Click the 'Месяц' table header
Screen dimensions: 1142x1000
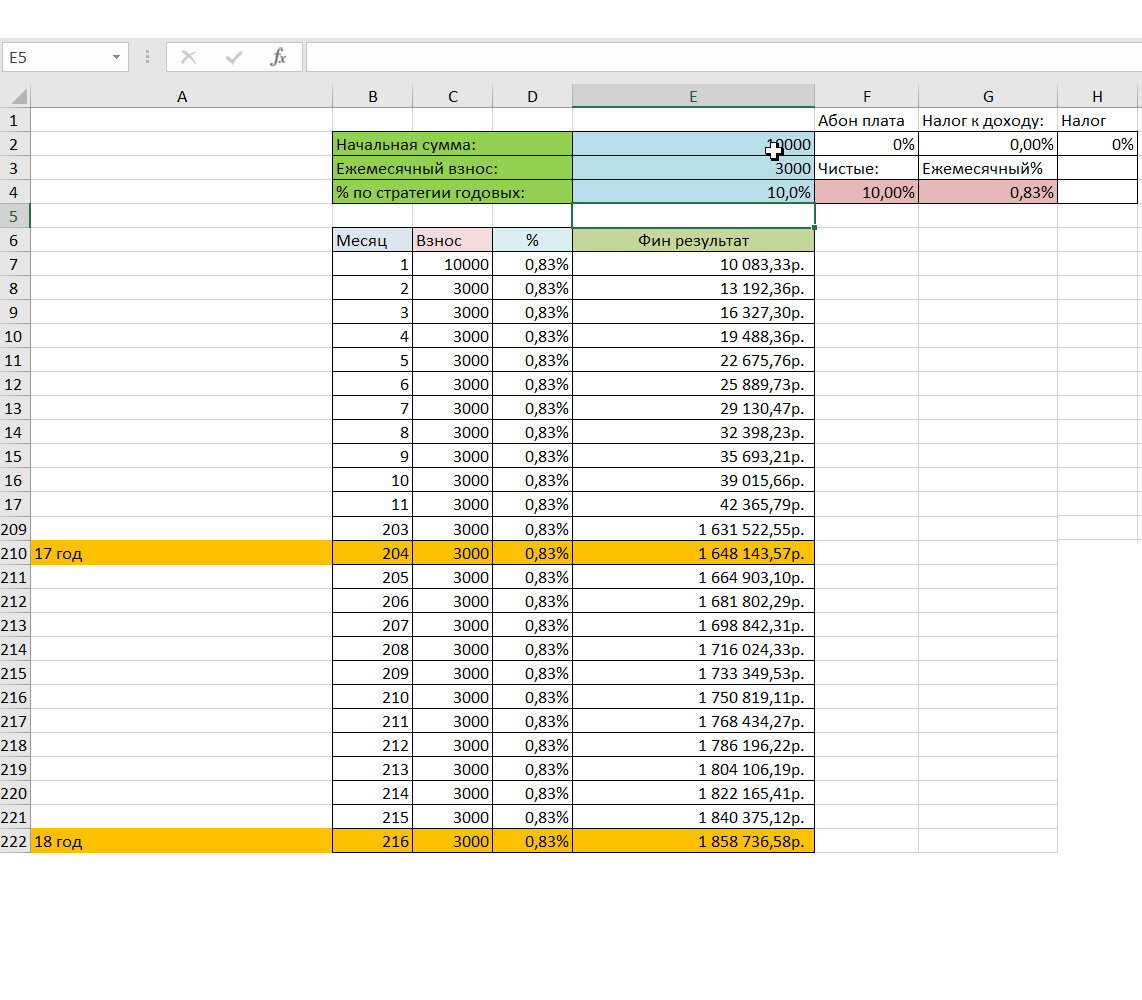tap(372, 240)
